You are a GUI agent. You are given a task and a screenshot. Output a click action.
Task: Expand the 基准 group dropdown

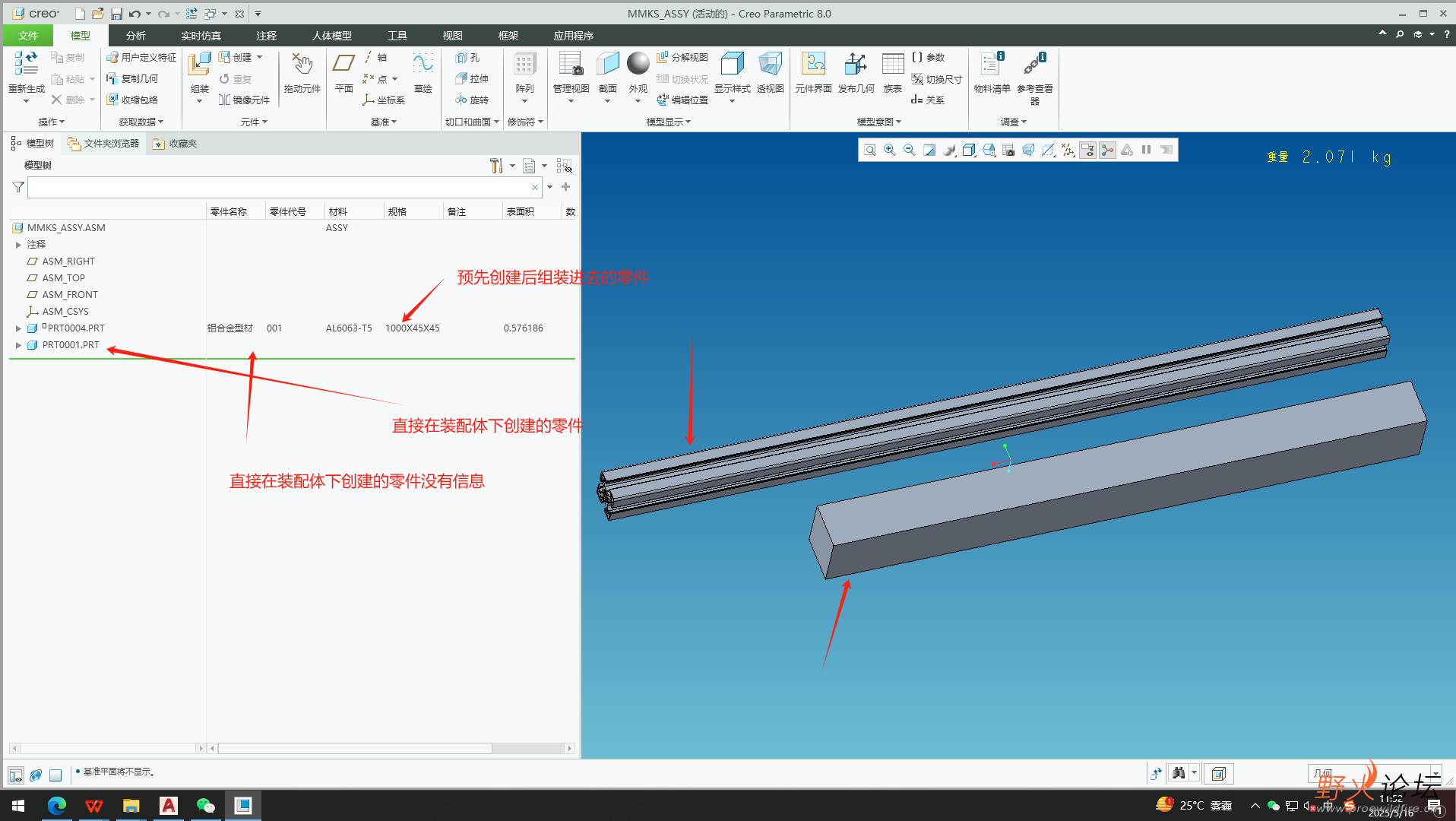pyautogui.click(x=384, y=122)
